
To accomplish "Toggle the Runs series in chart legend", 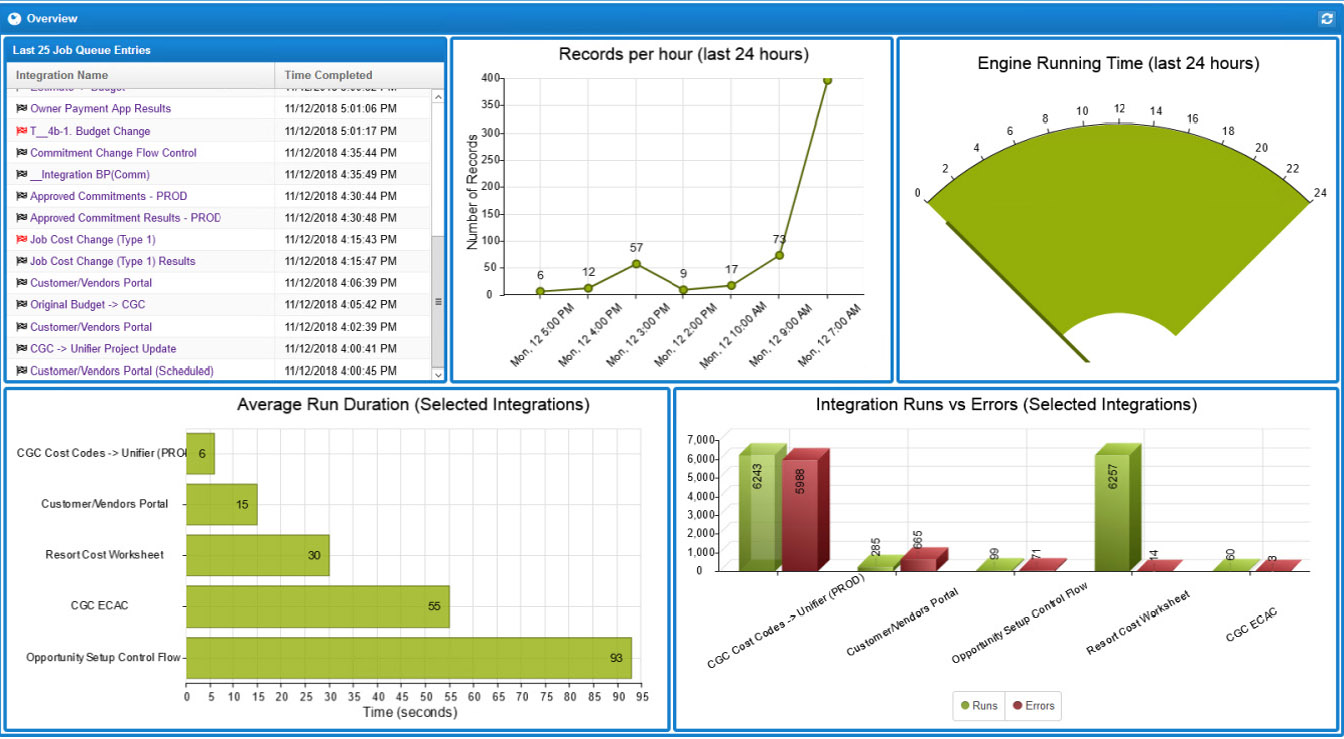I will (x=979, y=706).
